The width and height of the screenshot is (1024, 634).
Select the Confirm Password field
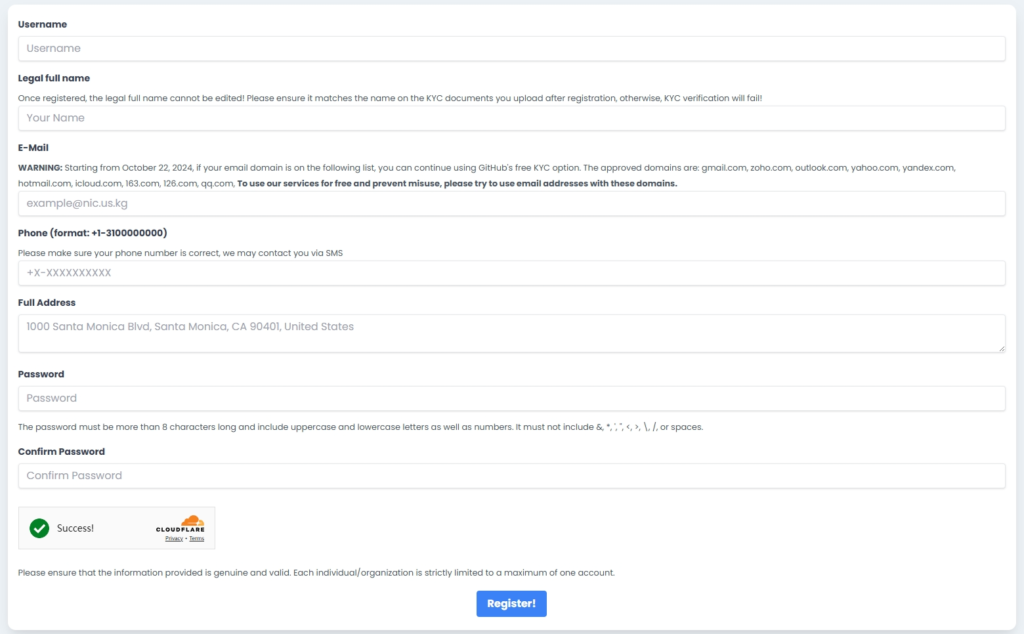tap(511, 476)
